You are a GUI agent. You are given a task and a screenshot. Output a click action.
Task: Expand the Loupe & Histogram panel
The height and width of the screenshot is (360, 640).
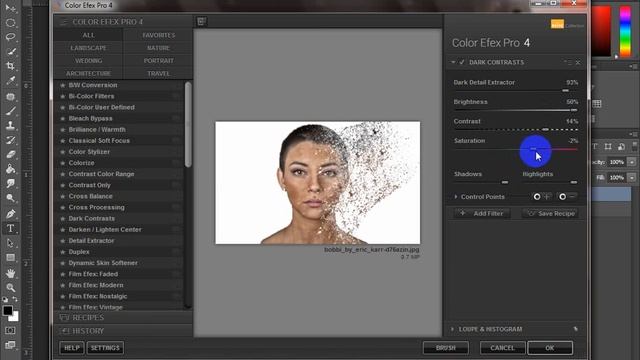tap(452, 329)
